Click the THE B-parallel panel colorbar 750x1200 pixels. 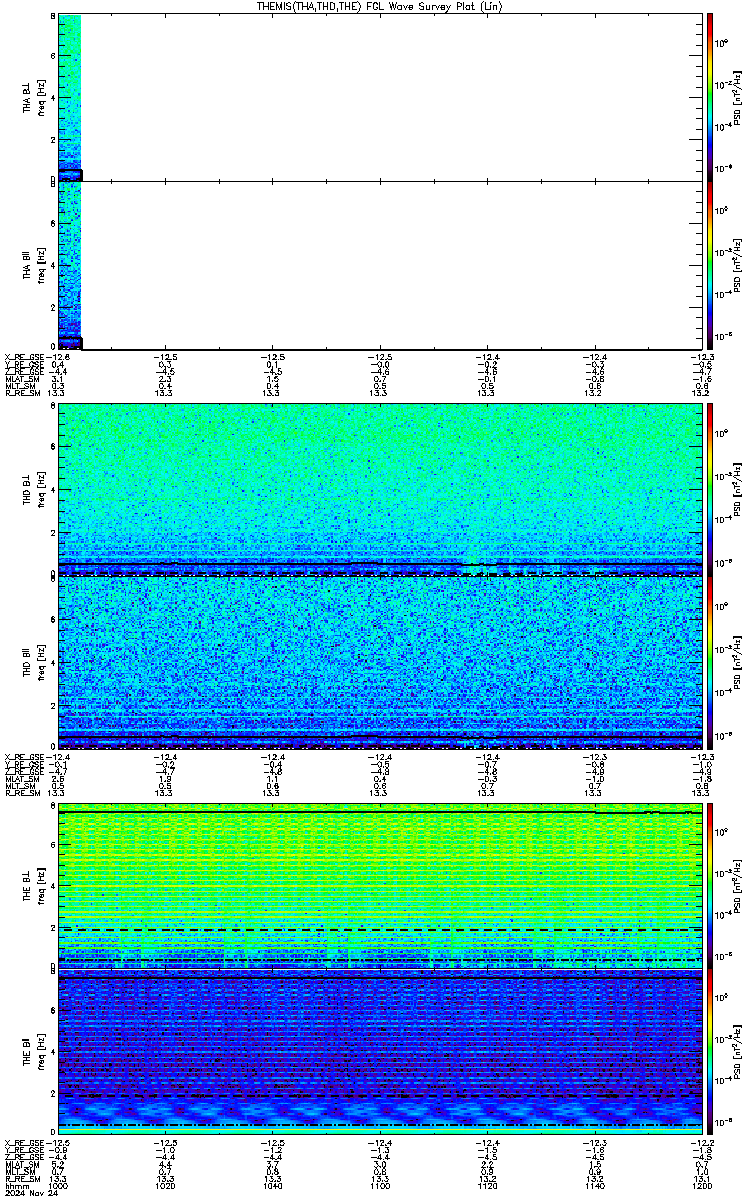pyautogui.click(x=710, y=1053)
